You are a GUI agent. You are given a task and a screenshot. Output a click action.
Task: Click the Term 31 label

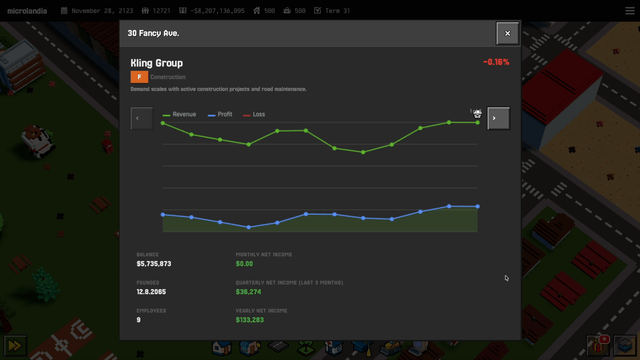click(x=338, y=11)
